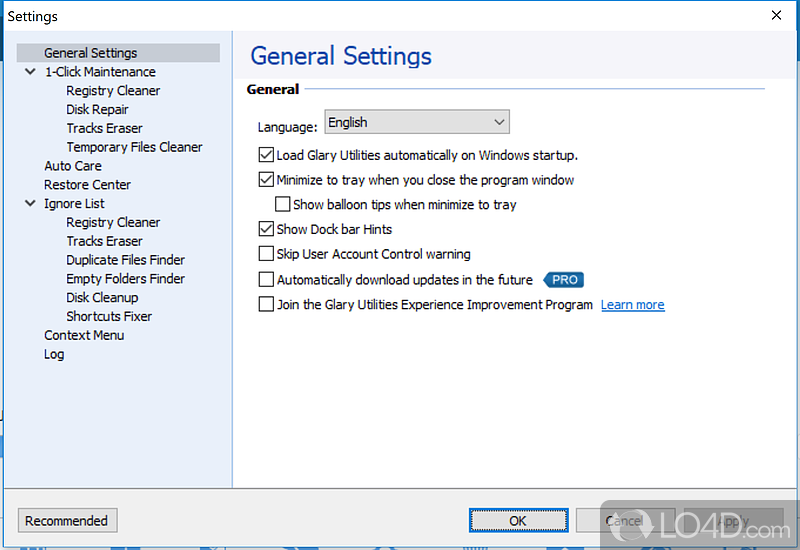The height and width of the screenshot is (550, 800).
Task: Open the Learn more link
Action: tap(632, 305)
